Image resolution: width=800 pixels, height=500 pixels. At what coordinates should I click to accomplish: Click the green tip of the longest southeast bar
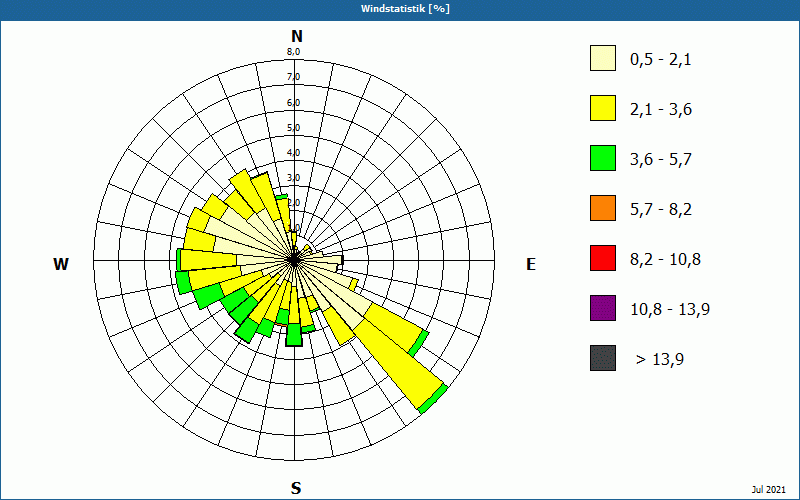(x=433, y=398)
